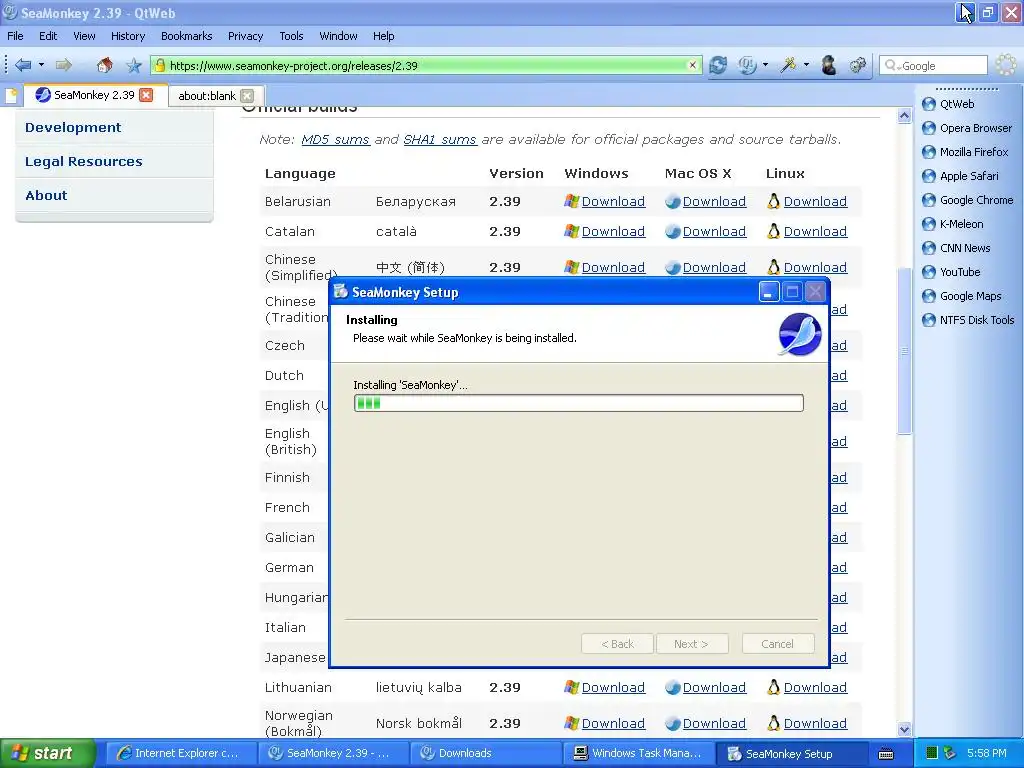Open Mozilla Firefox bookmark

pos(974,152)
